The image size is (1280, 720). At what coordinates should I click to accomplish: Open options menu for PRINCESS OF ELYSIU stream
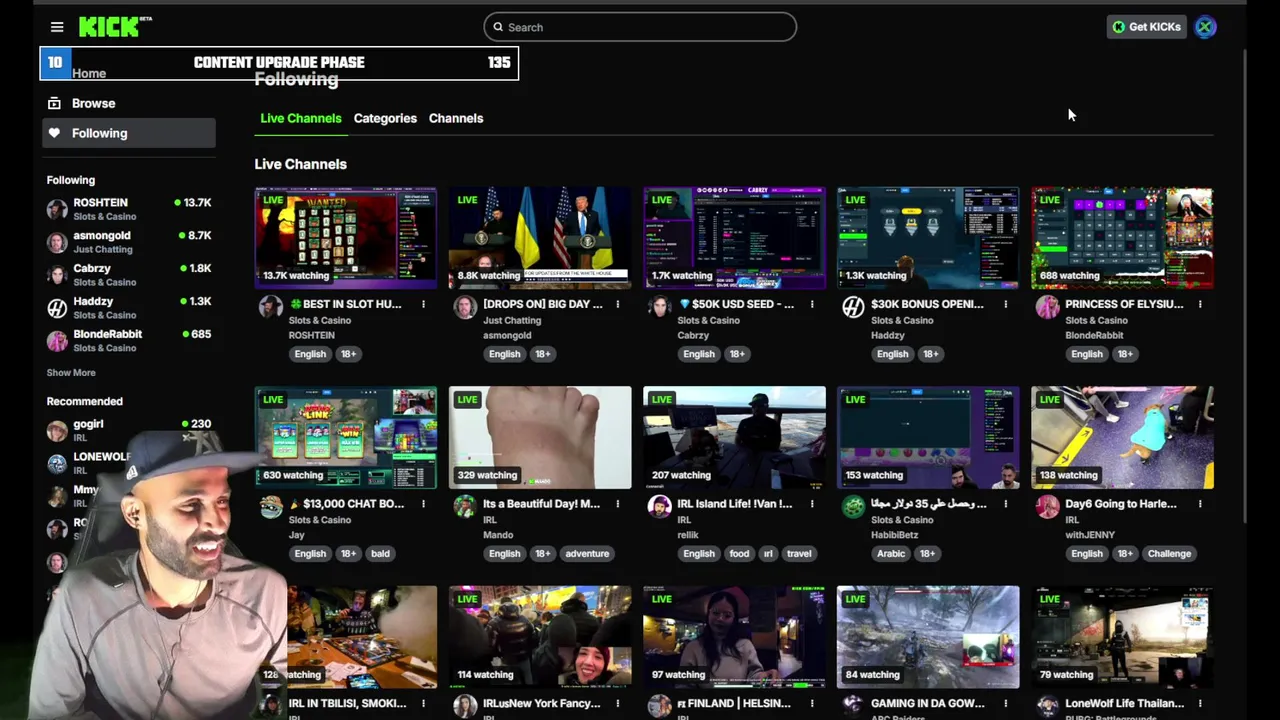point(1200,304)
